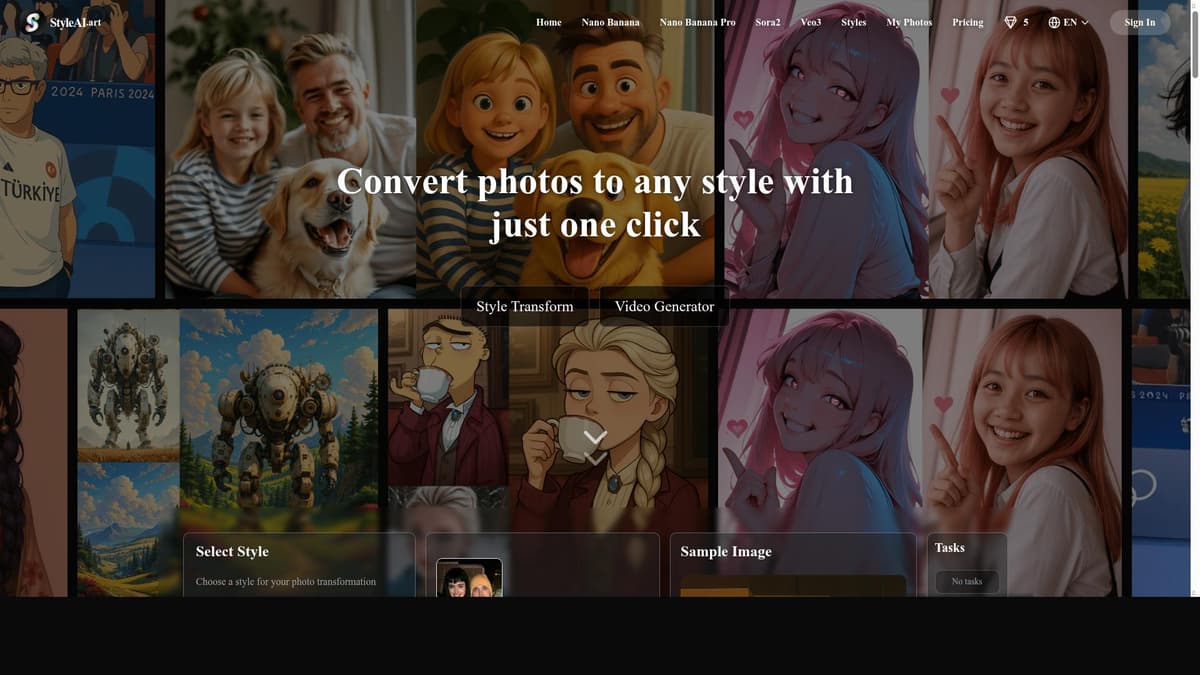
Task: Open Nano Banana Pro from the navigation
Action: click(x=697, y=21)
